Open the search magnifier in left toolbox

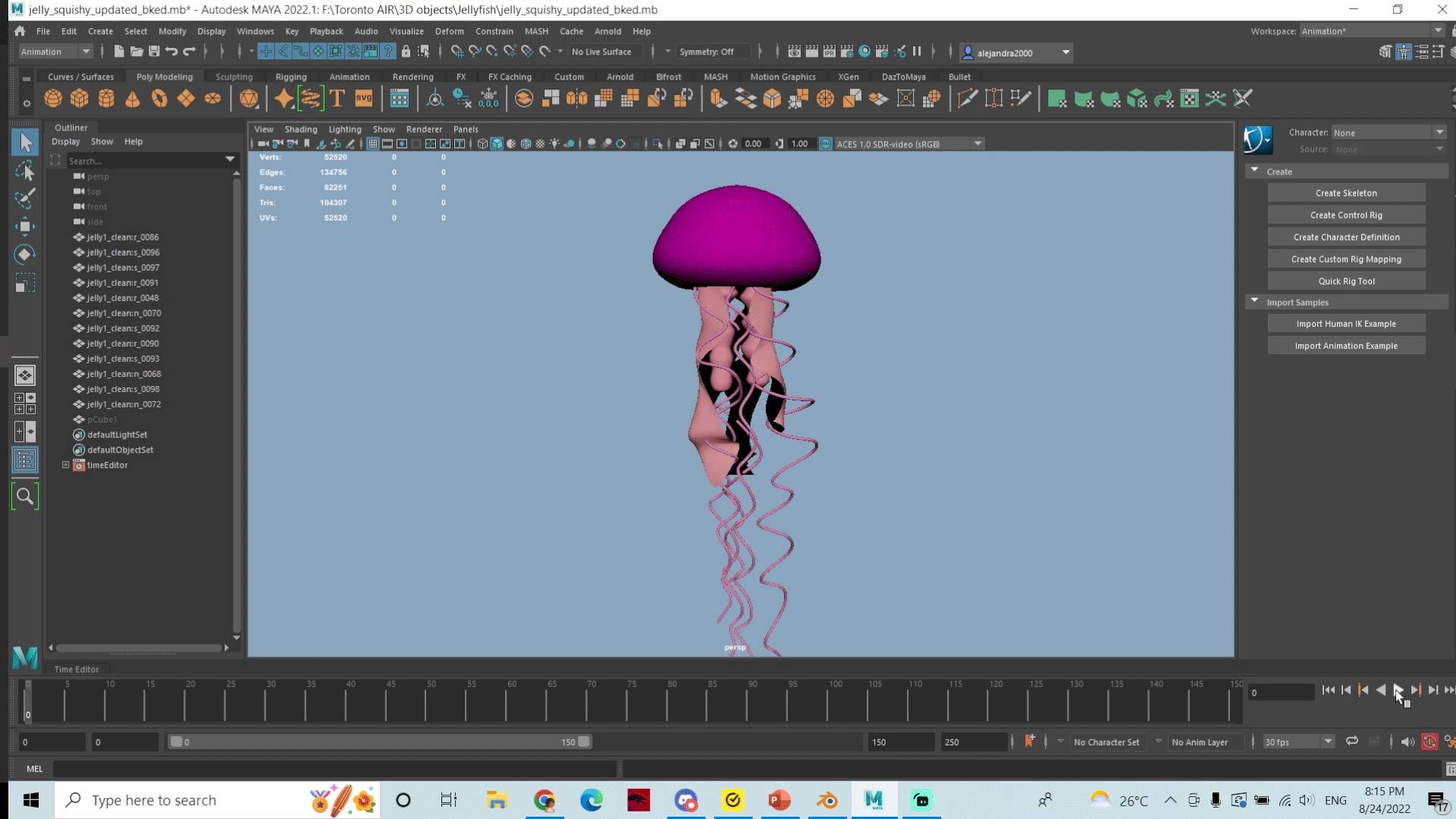[x=25, y=497]
